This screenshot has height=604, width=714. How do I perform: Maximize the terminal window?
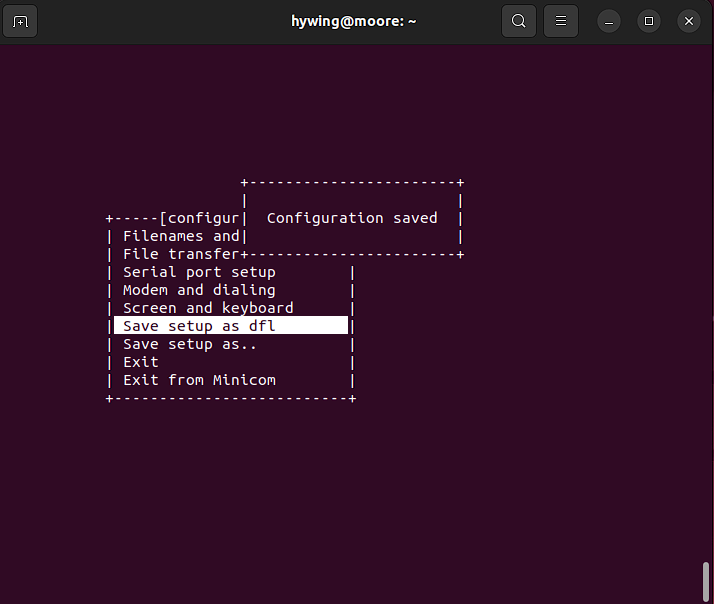coord(649,21)
